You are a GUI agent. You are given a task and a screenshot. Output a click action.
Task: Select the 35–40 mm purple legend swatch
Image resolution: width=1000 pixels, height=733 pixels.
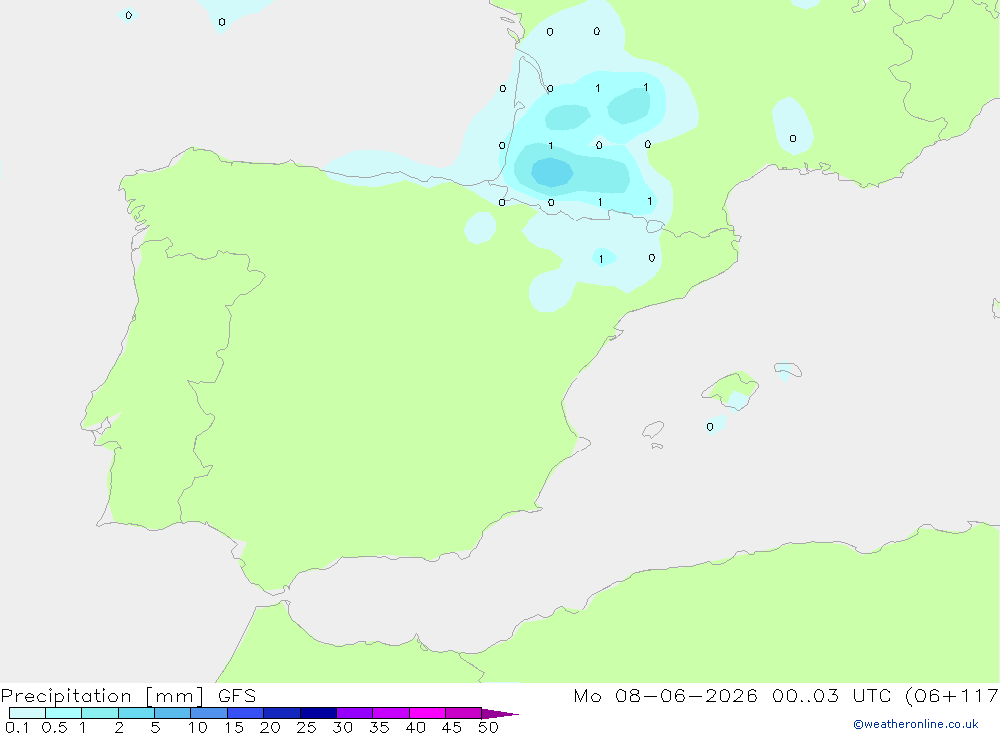click(390, 713)
